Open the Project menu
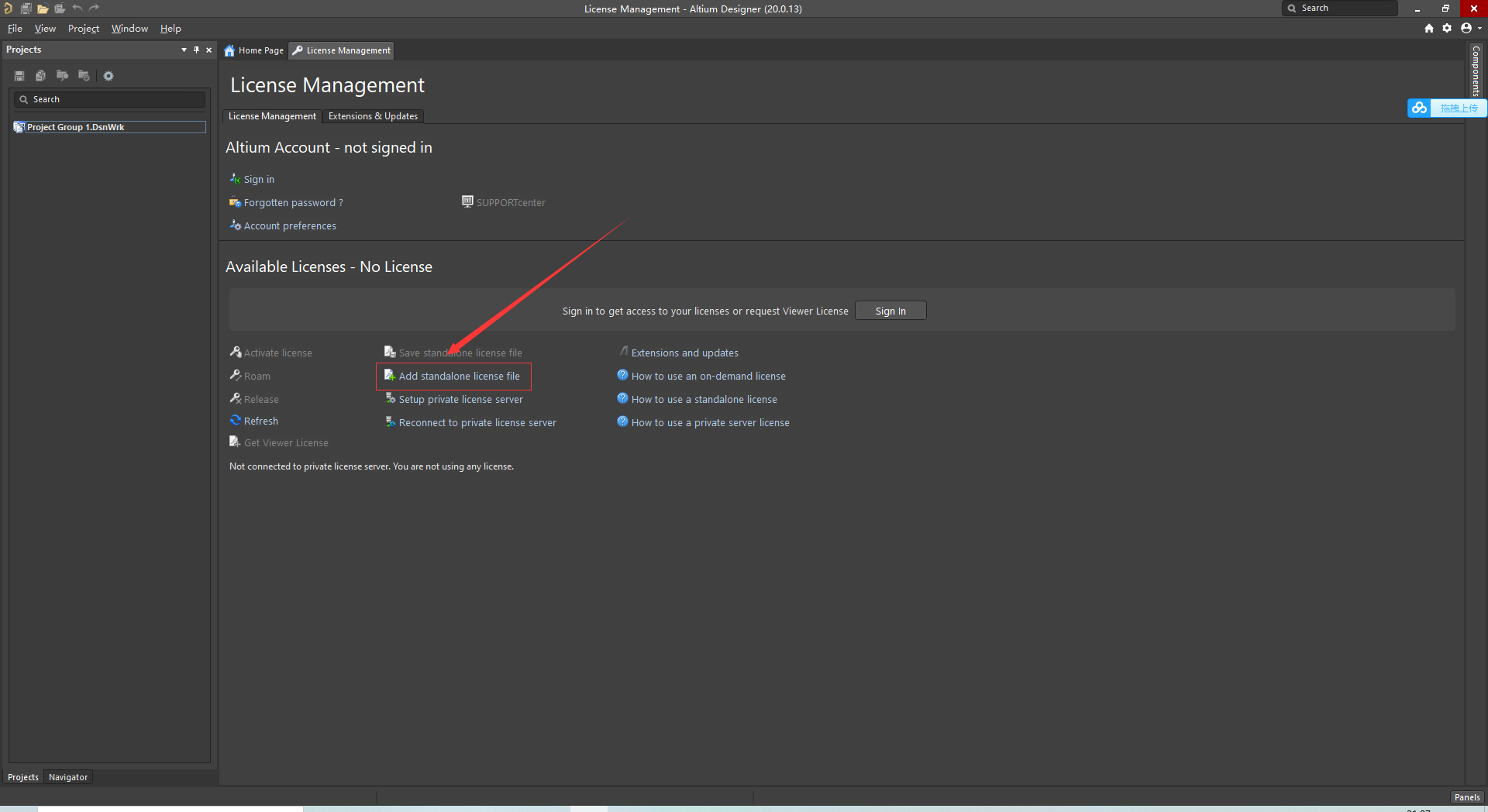This screenshot has height=812, width=1488. click(84, 29)
